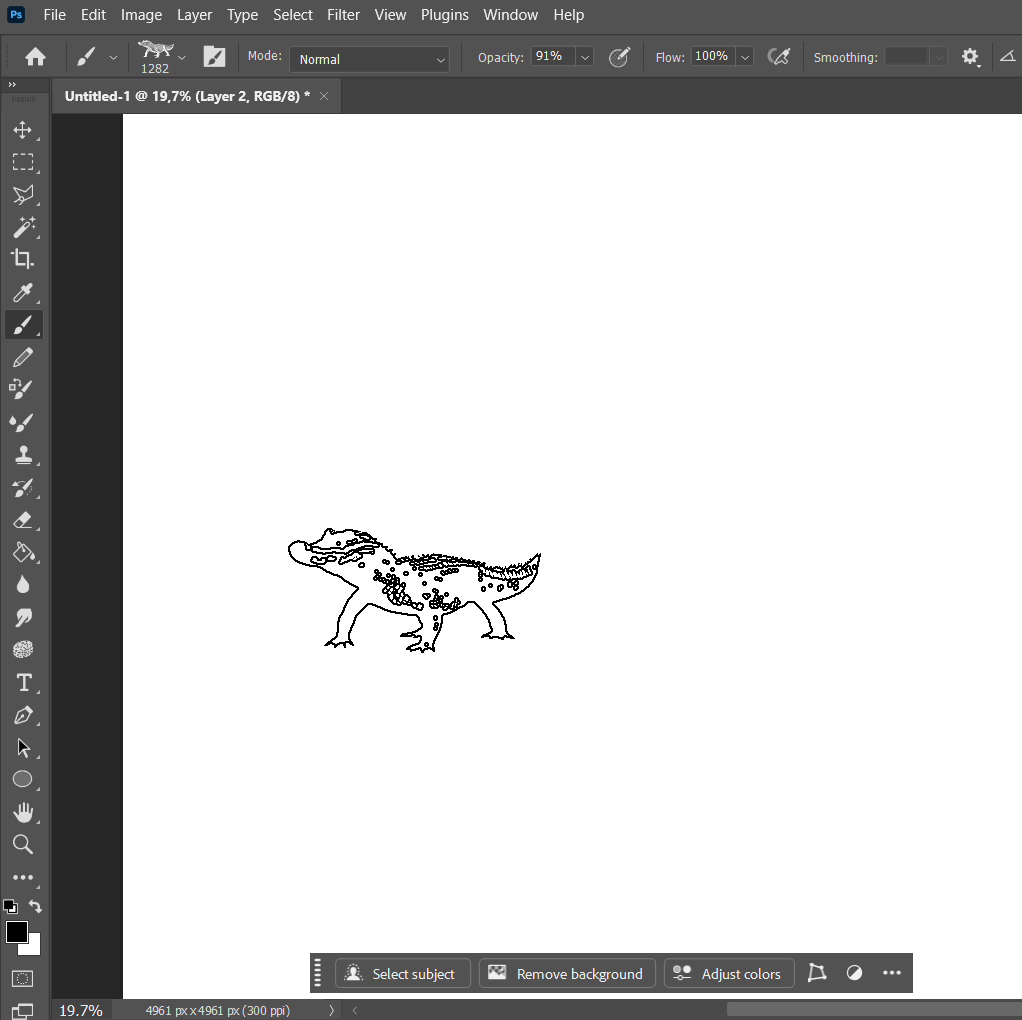Select the Eraser tool

point(23,520)
